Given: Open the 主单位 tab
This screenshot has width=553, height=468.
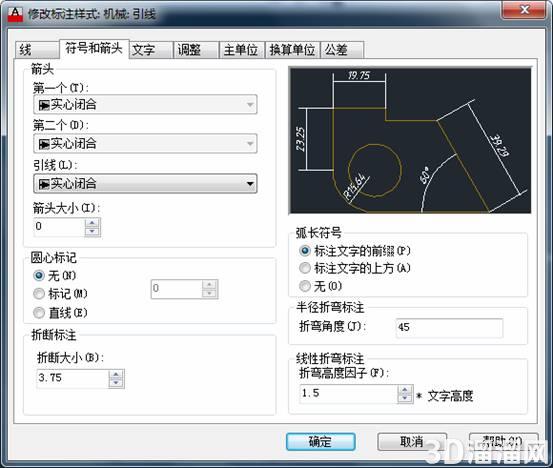Looking at the screenshot, I should click(x=241, y=50).
